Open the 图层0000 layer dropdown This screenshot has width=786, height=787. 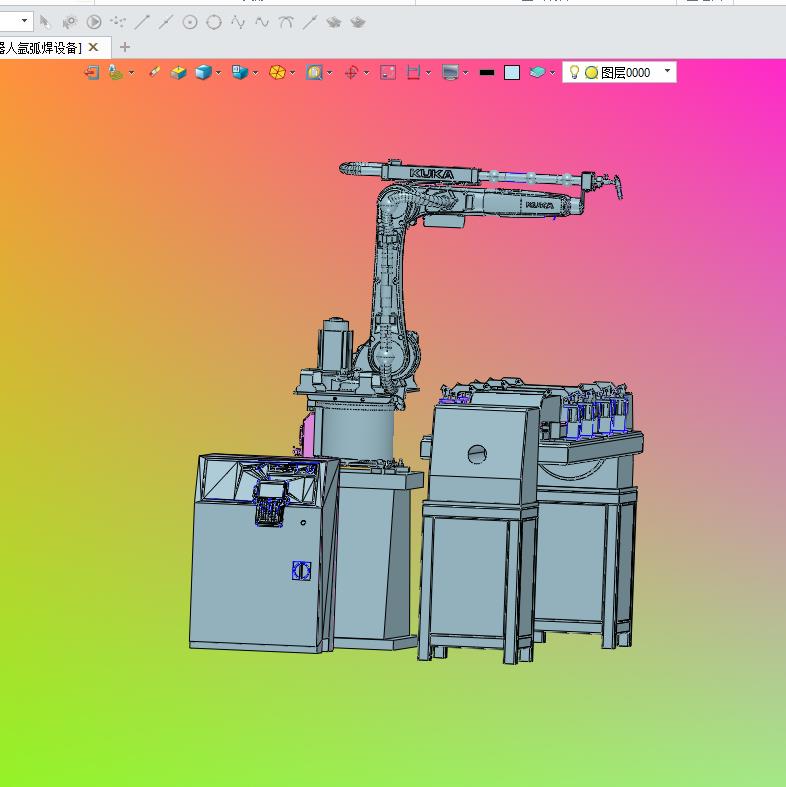point(668,71)
